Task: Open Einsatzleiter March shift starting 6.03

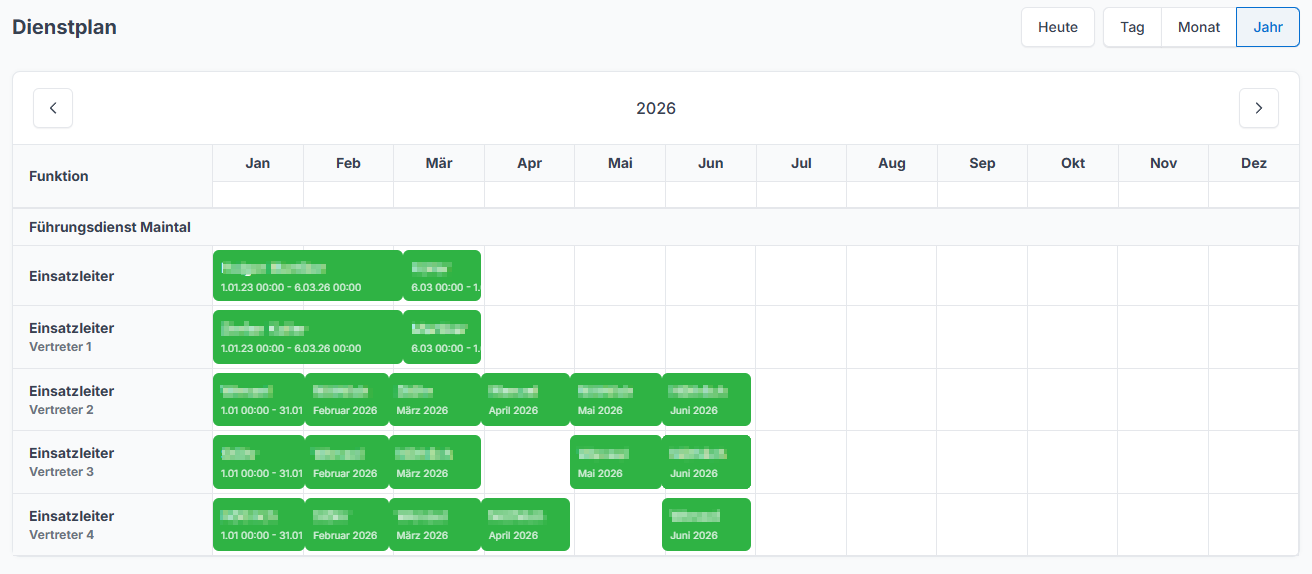Action: (x=442, y=277)
